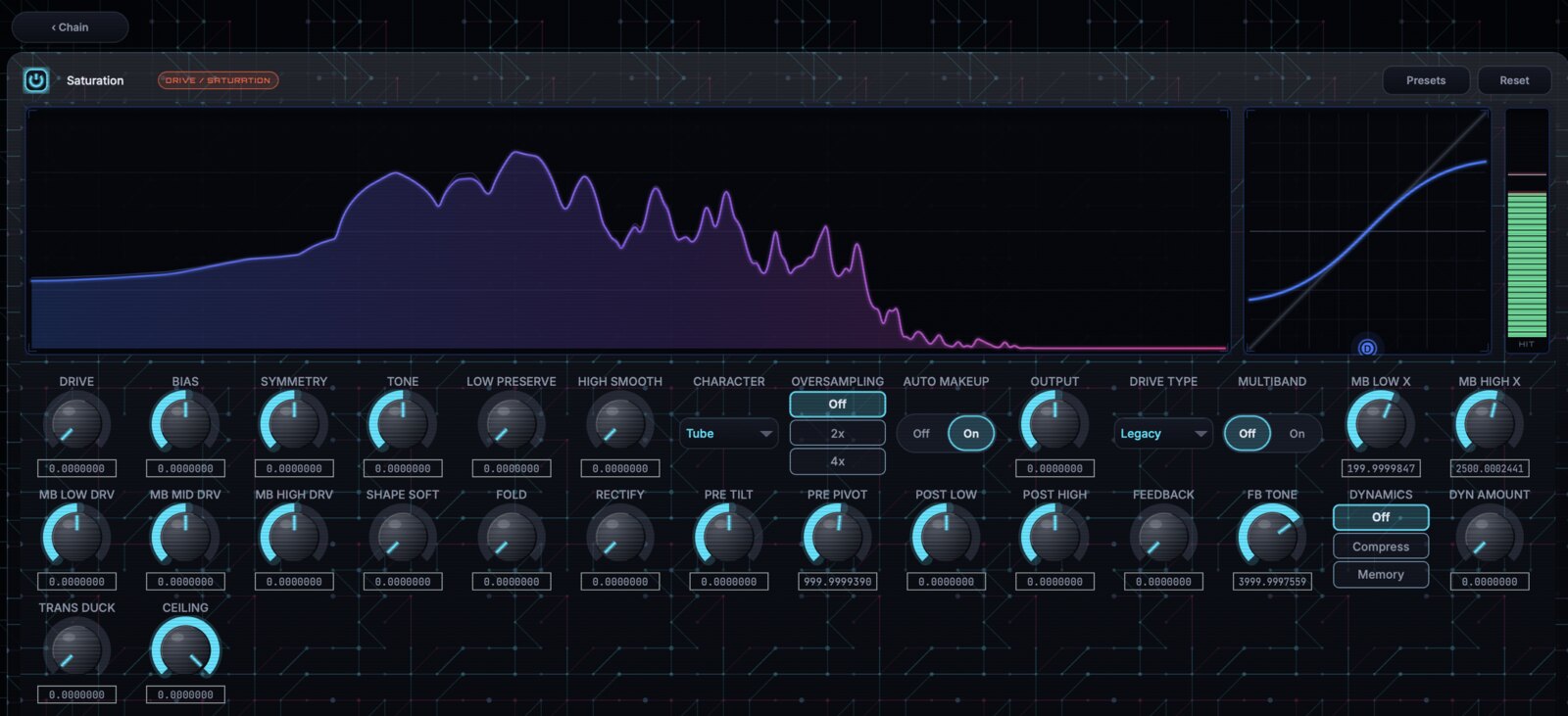Click the Pre Pivot value 999.9999390

pyautogui.click(x=837, y=582)
